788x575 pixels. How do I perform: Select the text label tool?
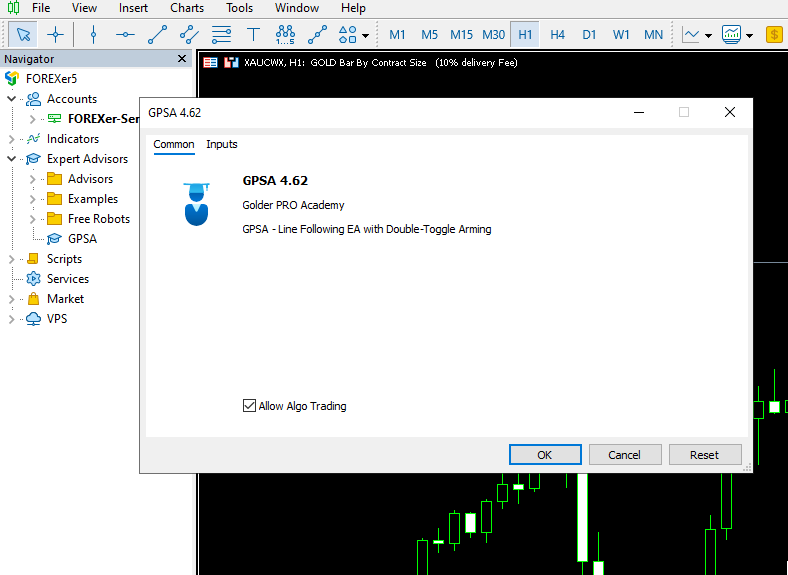pyautogui.click(x=253, y=35)
